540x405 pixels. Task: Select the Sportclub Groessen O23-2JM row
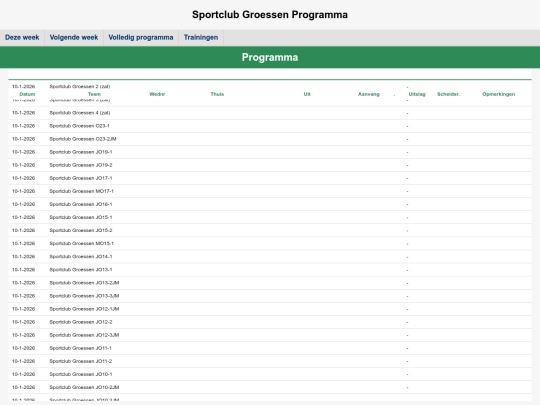pyautogui.click(x=270, y=139)
